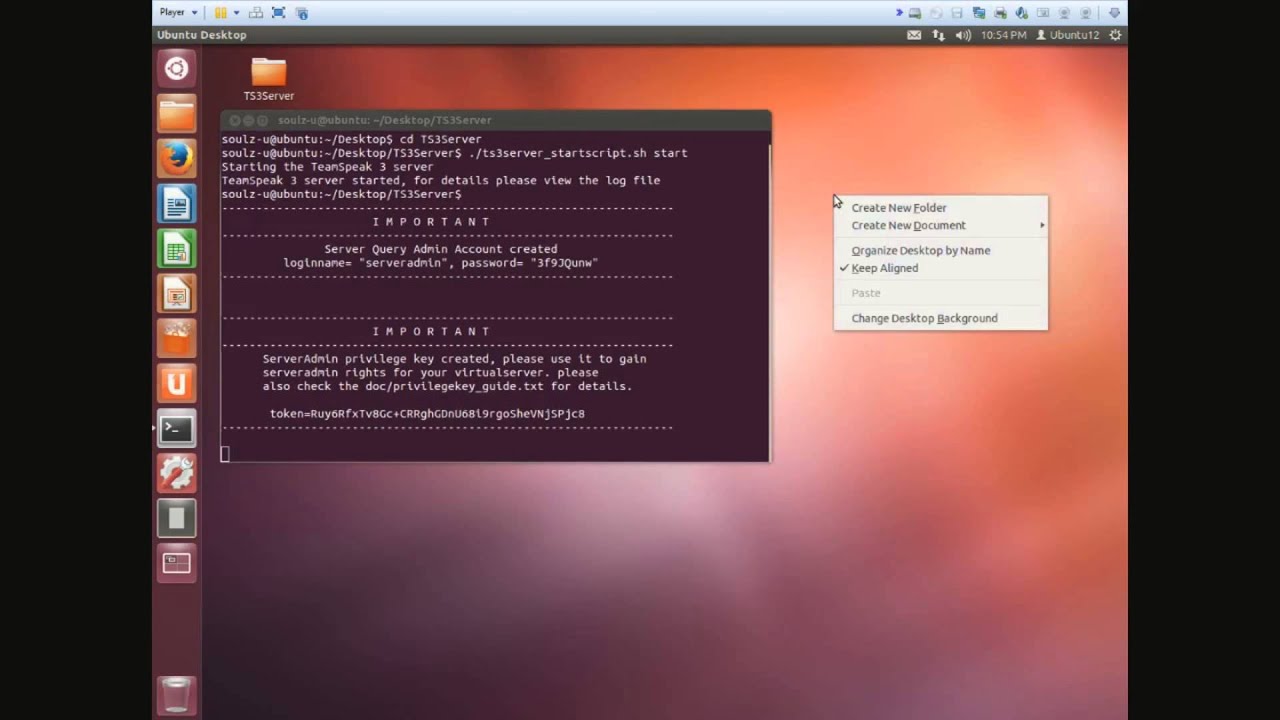Screen dimensions: 1280x720
Task: Open the Ubuntu12 user menu
Action: point(1067,35)
